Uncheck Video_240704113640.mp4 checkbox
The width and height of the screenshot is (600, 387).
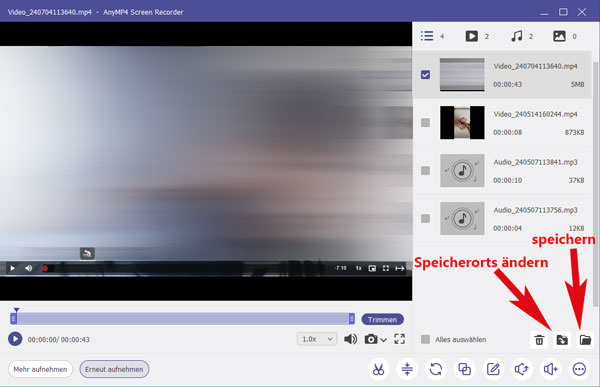(x=426, y=75)
